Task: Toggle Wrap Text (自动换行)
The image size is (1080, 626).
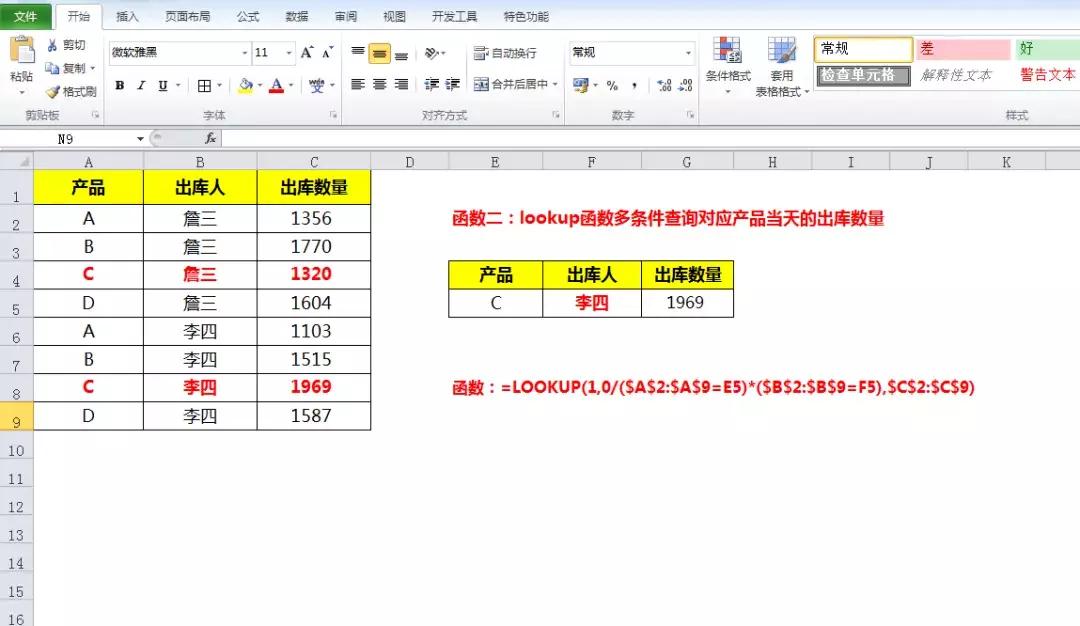Action: coord(505,53)
